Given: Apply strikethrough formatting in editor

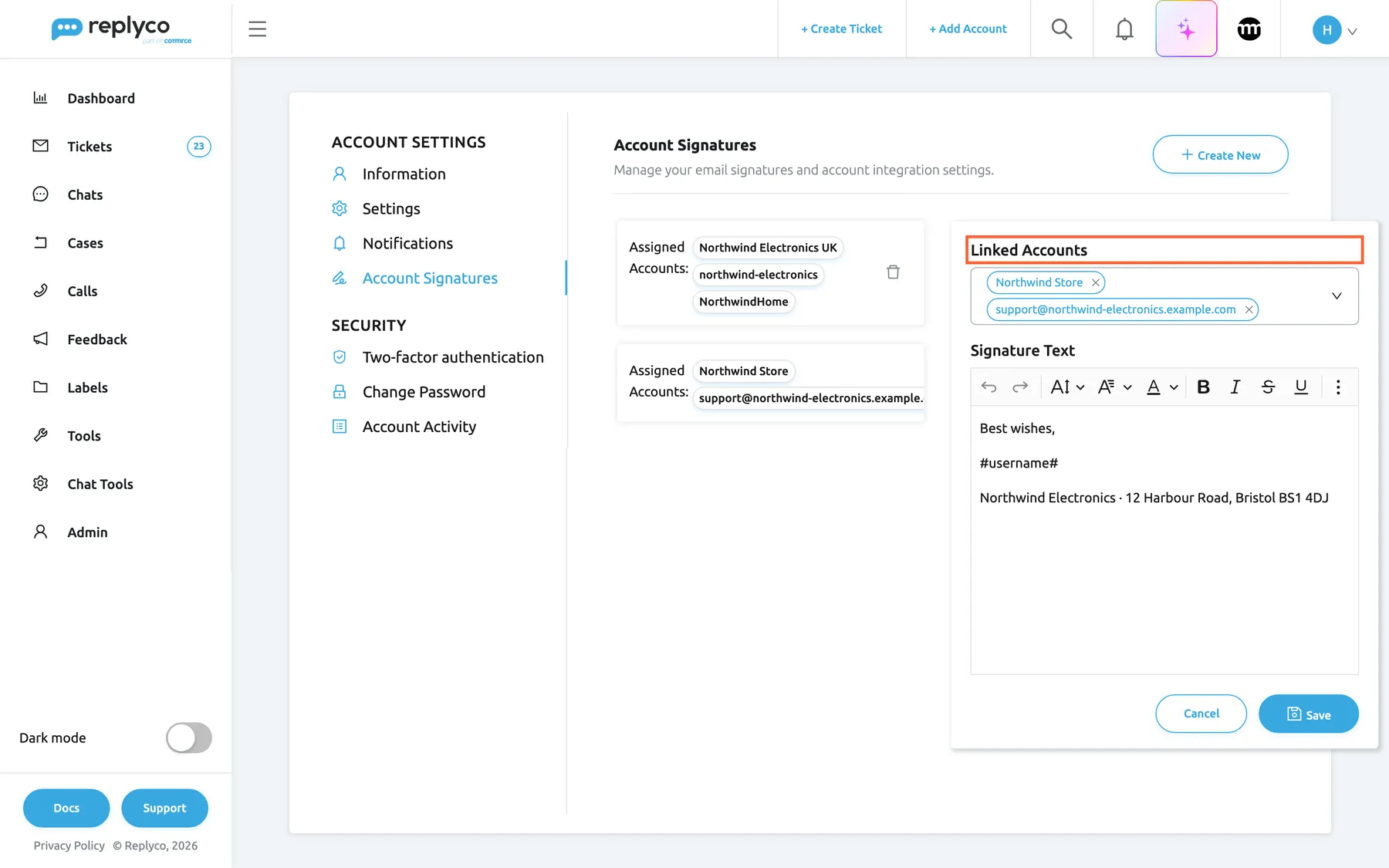Looking at the screenshot, I should pos(1268,387).
